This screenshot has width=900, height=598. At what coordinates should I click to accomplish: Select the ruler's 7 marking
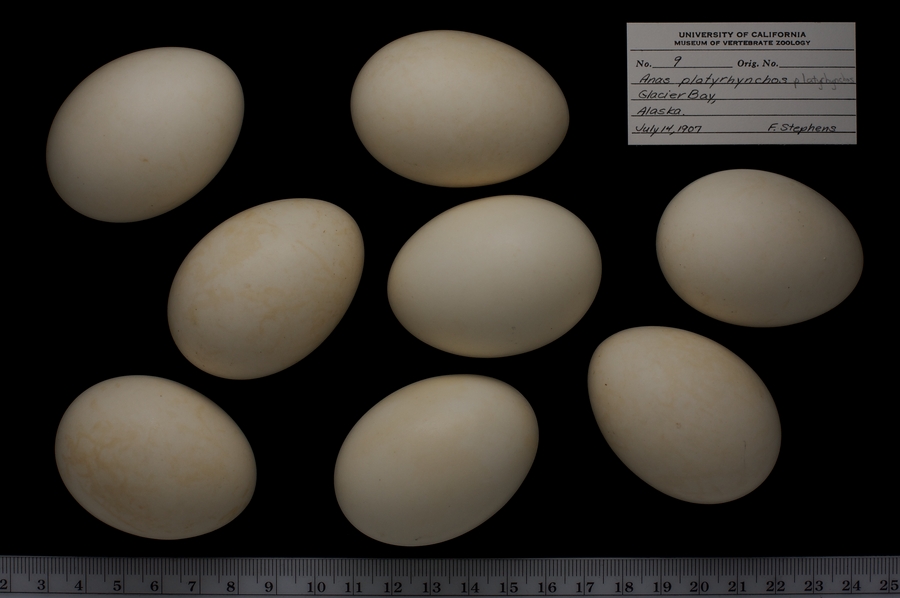click(x=193, y=586)
